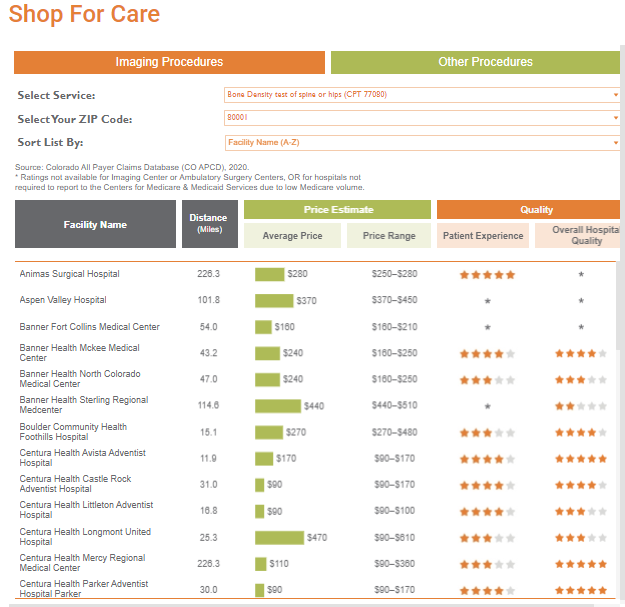625x607 pixels.
Task: Click the $470 average price bar for Longmont United
Action: [279, 538]
